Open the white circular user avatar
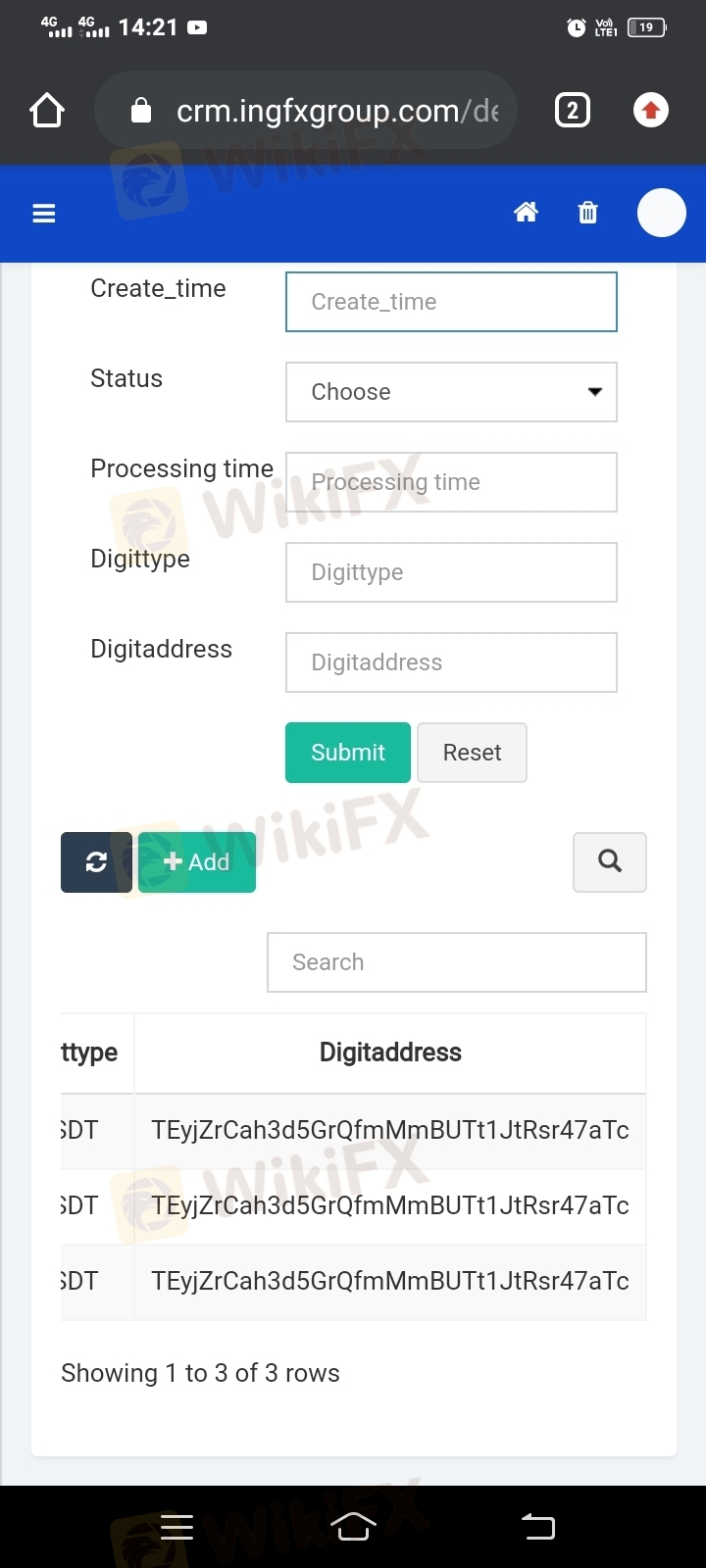The image size is (706, 1568). coord(662,213)
